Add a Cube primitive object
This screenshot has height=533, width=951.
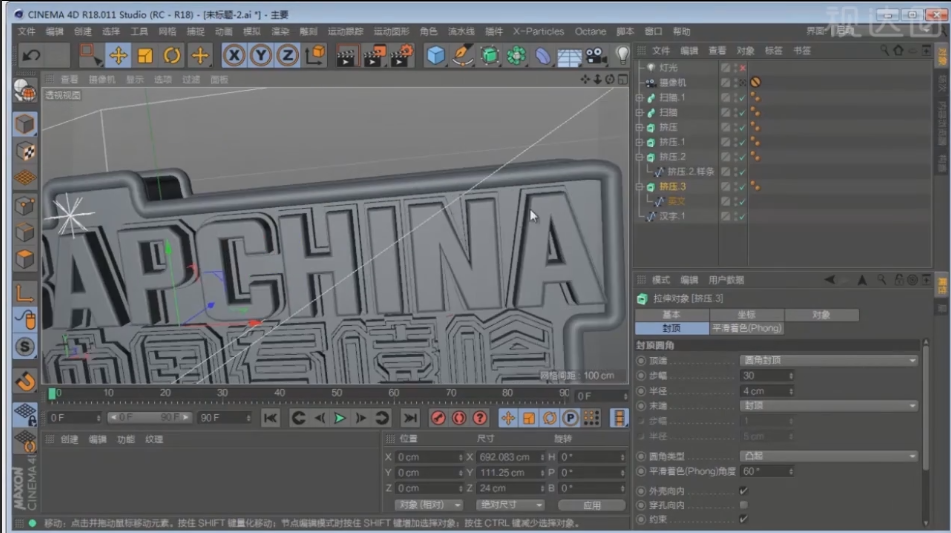[435, 56]
